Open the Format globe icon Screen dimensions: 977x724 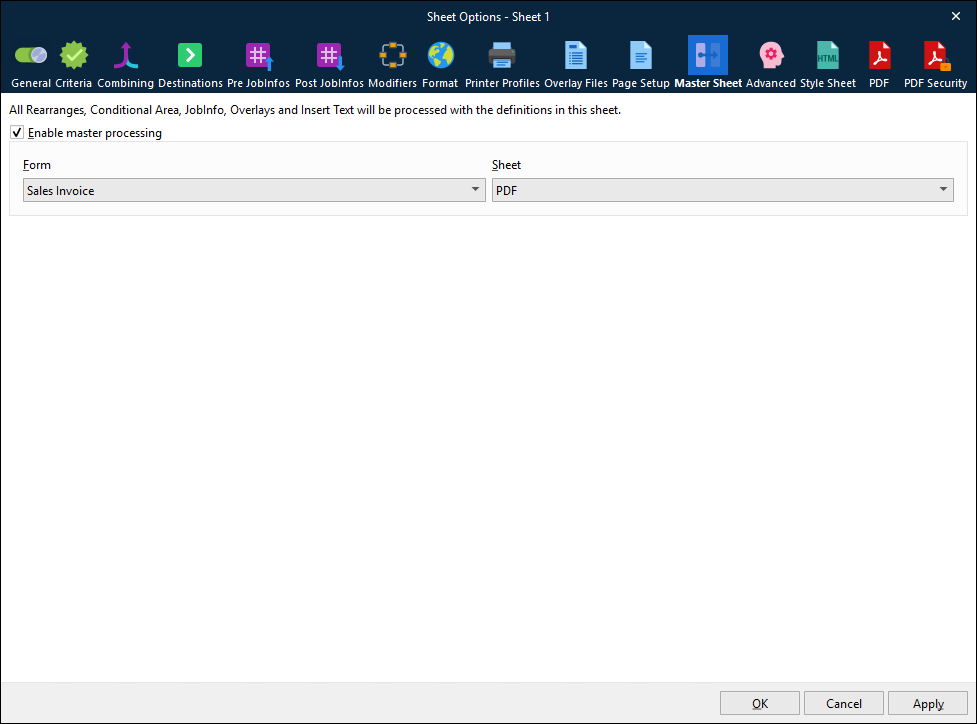click(x=440, y=55)
